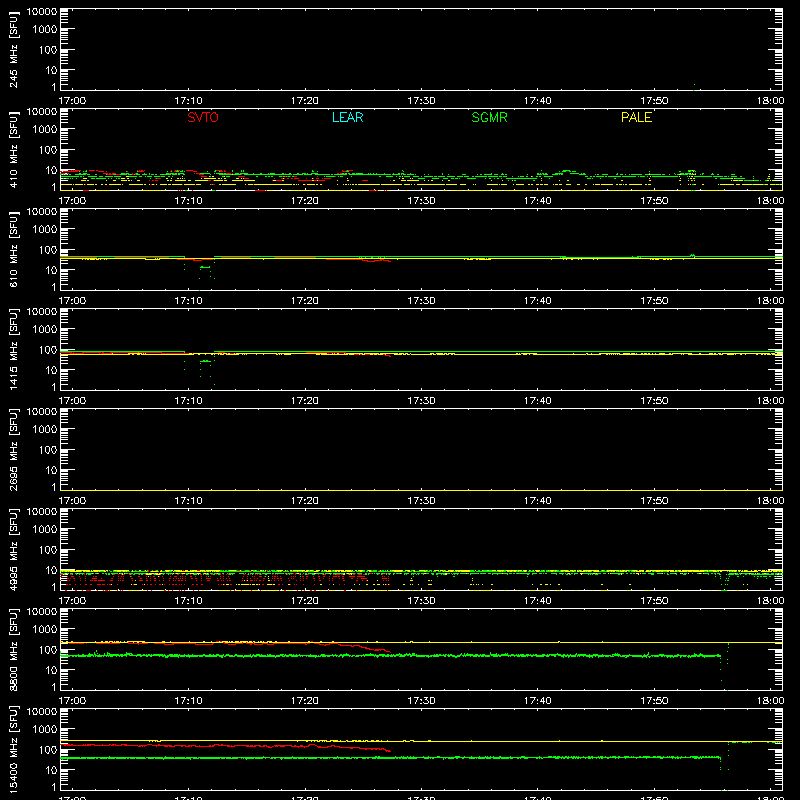
Task: Click 17:20 label under the 8800 MHz panel
Action: click(x=305, y=701)
